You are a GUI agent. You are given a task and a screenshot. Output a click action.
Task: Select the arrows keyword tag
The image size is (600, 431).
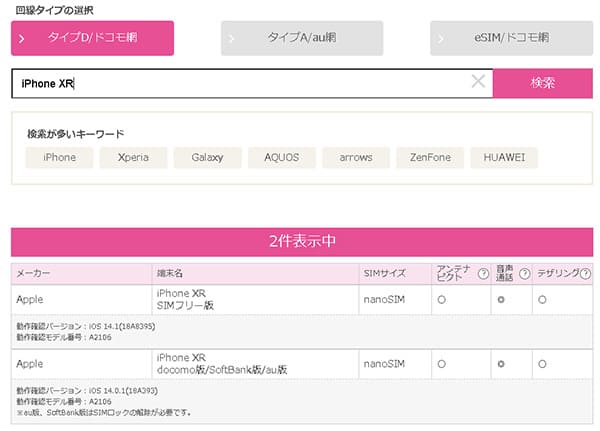pos(356,157)
